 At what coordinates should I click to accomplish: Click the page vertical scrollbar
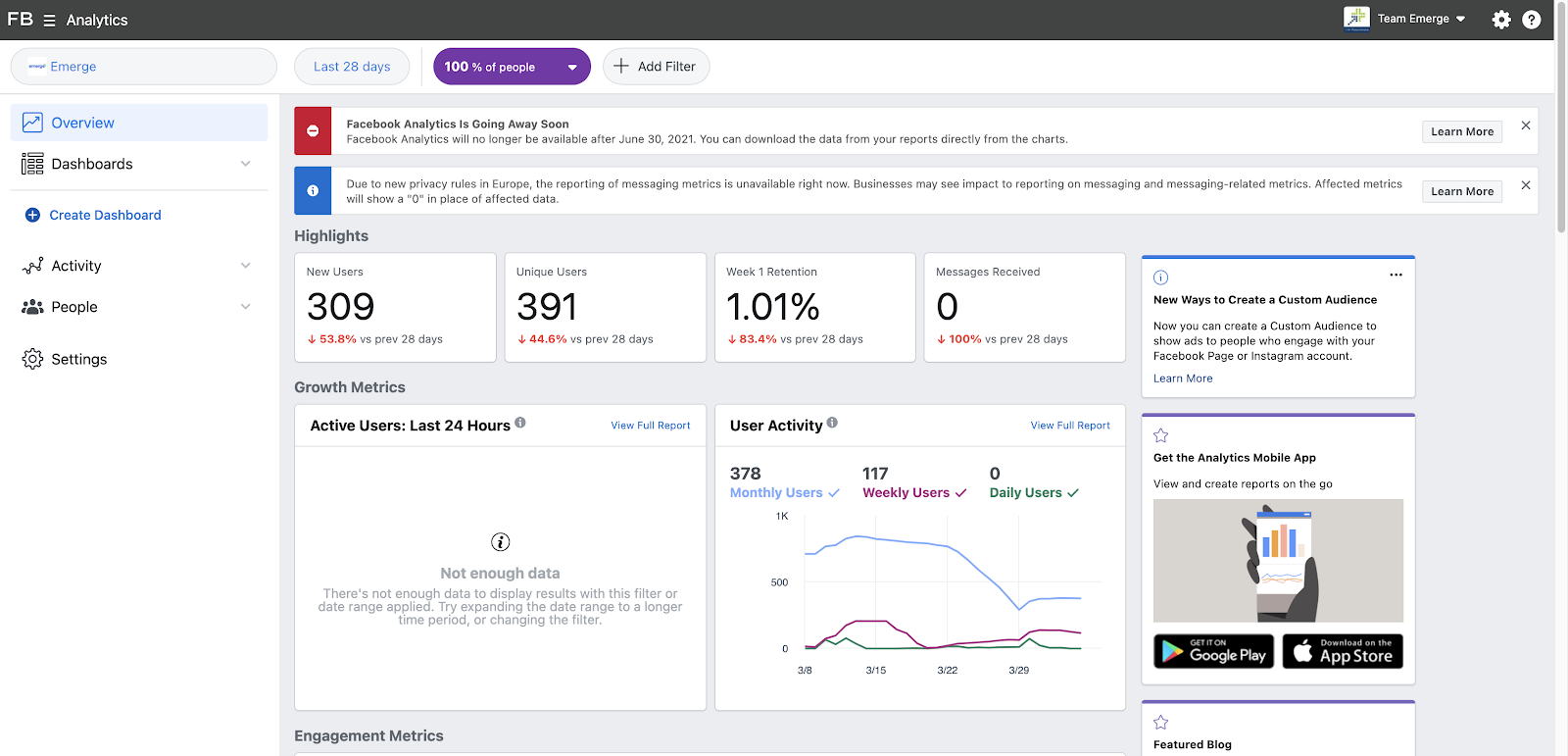point(1561,118)
